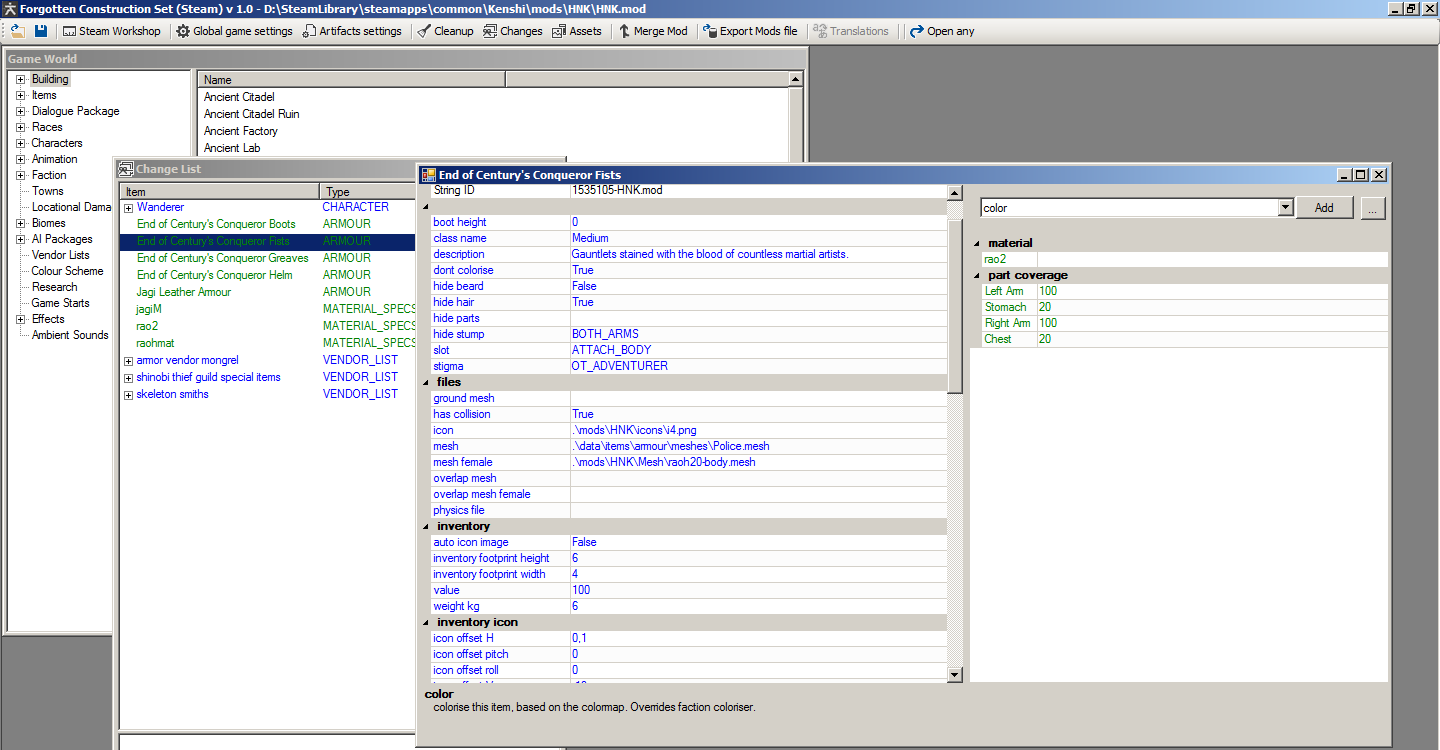Expand skeleton smiths entry
Screen dimensions: 1440x750
point(128,394)
